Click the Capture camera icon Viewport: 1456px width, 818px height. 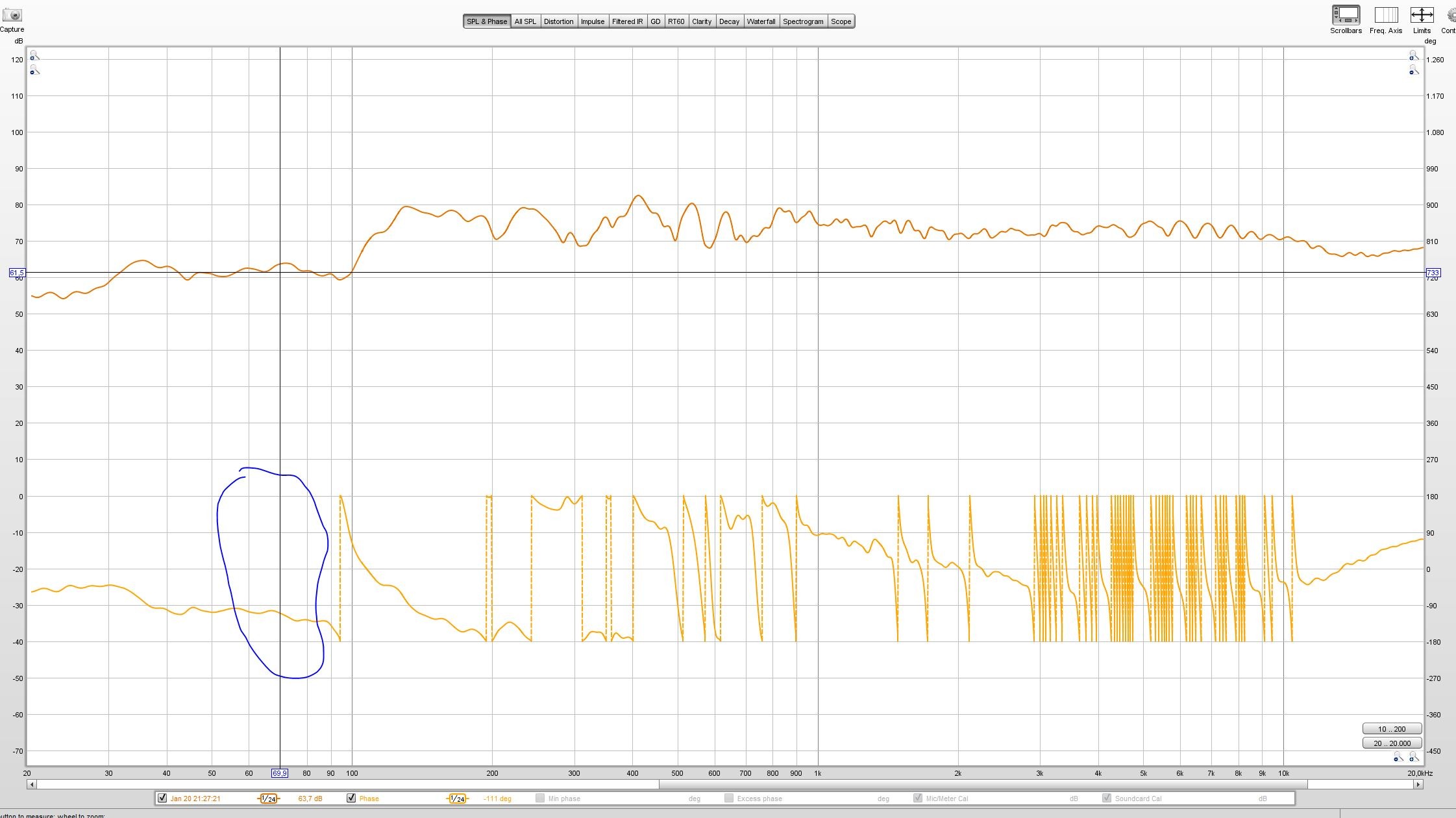(x=12, y=15)
